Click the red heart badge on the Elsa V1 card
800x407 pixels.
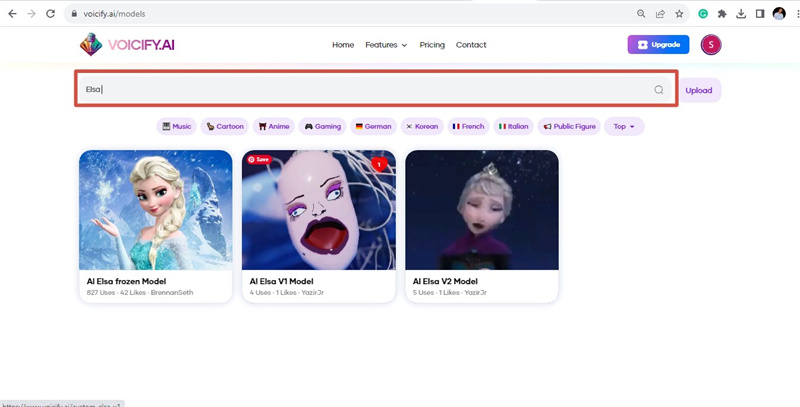click(x=379, y=164)
